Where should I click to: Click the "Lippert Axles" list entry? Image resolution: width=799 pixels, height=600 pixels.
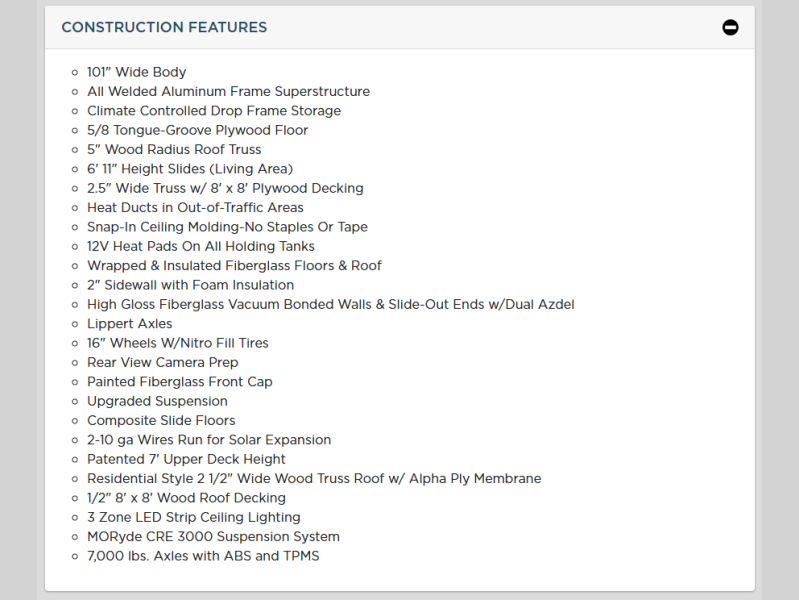tap(129, 324)
